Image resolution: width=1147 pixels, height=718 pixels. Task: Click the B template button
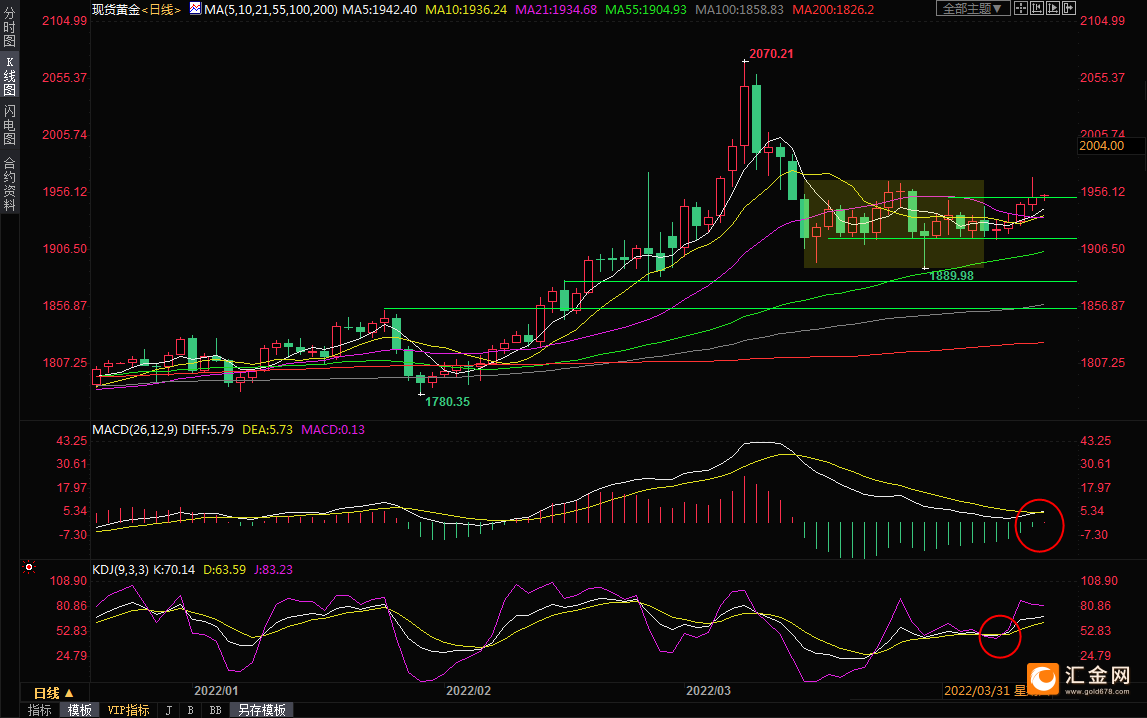190,710
